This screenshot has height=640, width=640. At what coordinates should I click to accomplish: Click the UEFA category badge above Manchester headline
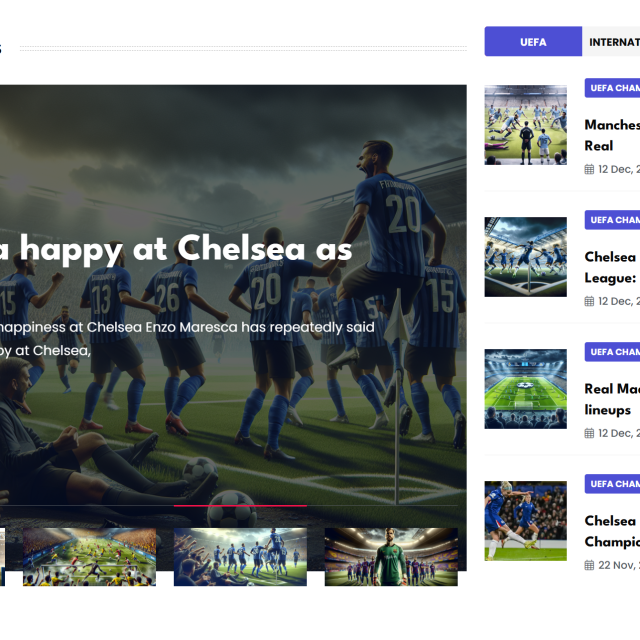pyautogui.click(x=612, y=88)
